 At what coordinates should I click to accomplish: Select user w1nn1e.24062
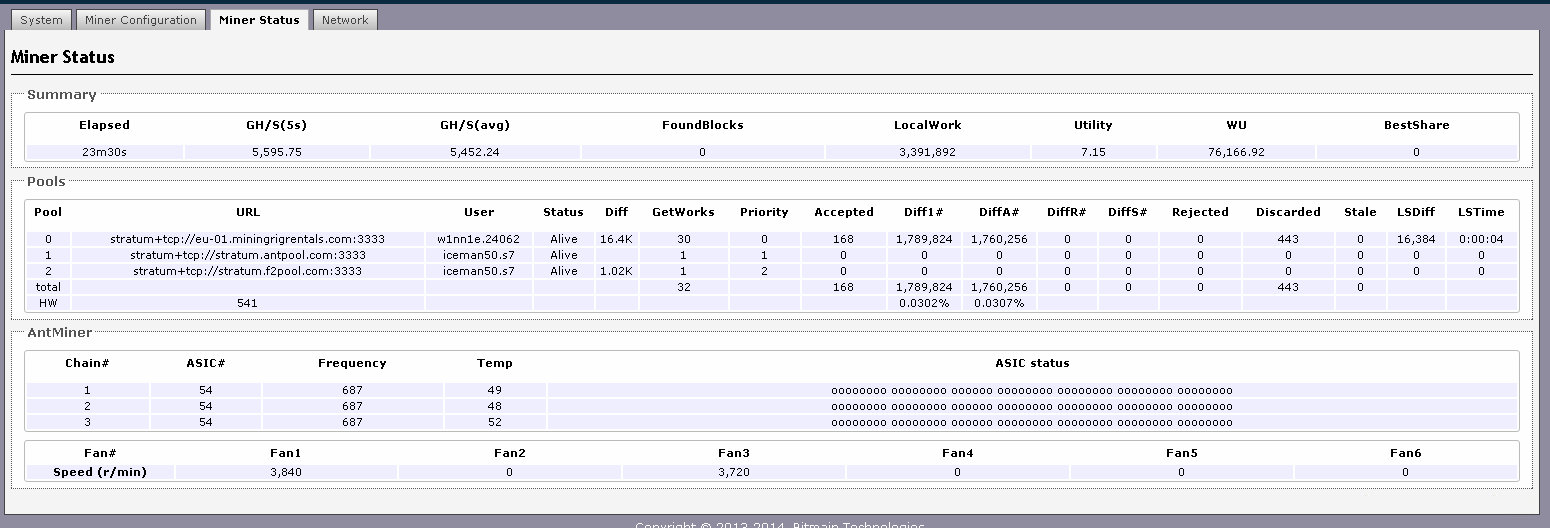click(478, 239)
